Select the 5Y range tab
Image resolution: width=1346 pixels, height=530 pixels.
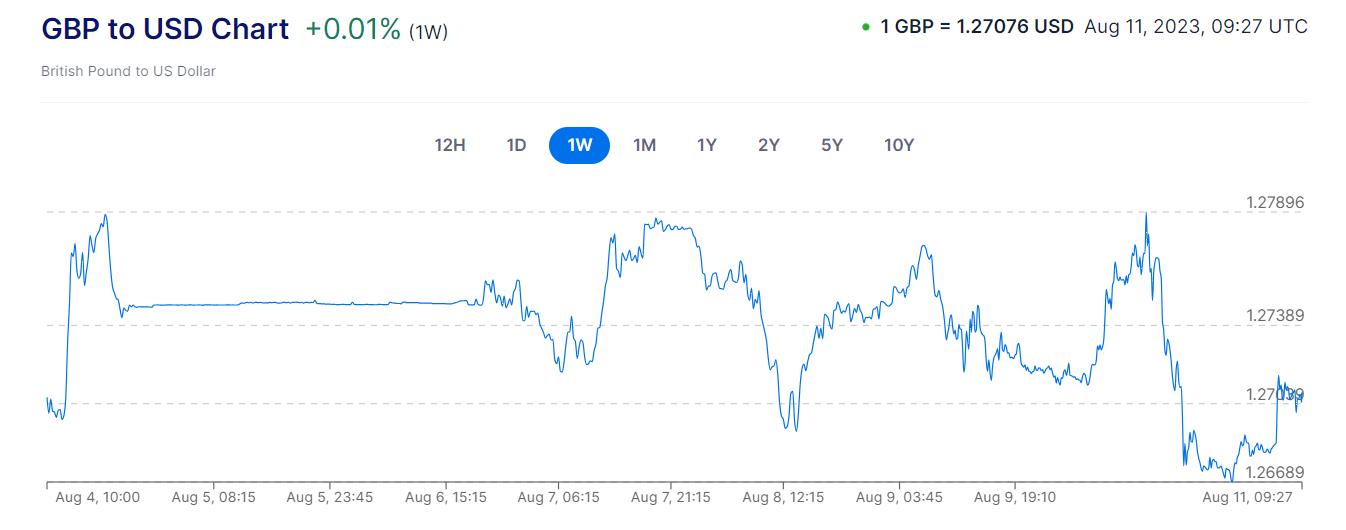(832, 145)
